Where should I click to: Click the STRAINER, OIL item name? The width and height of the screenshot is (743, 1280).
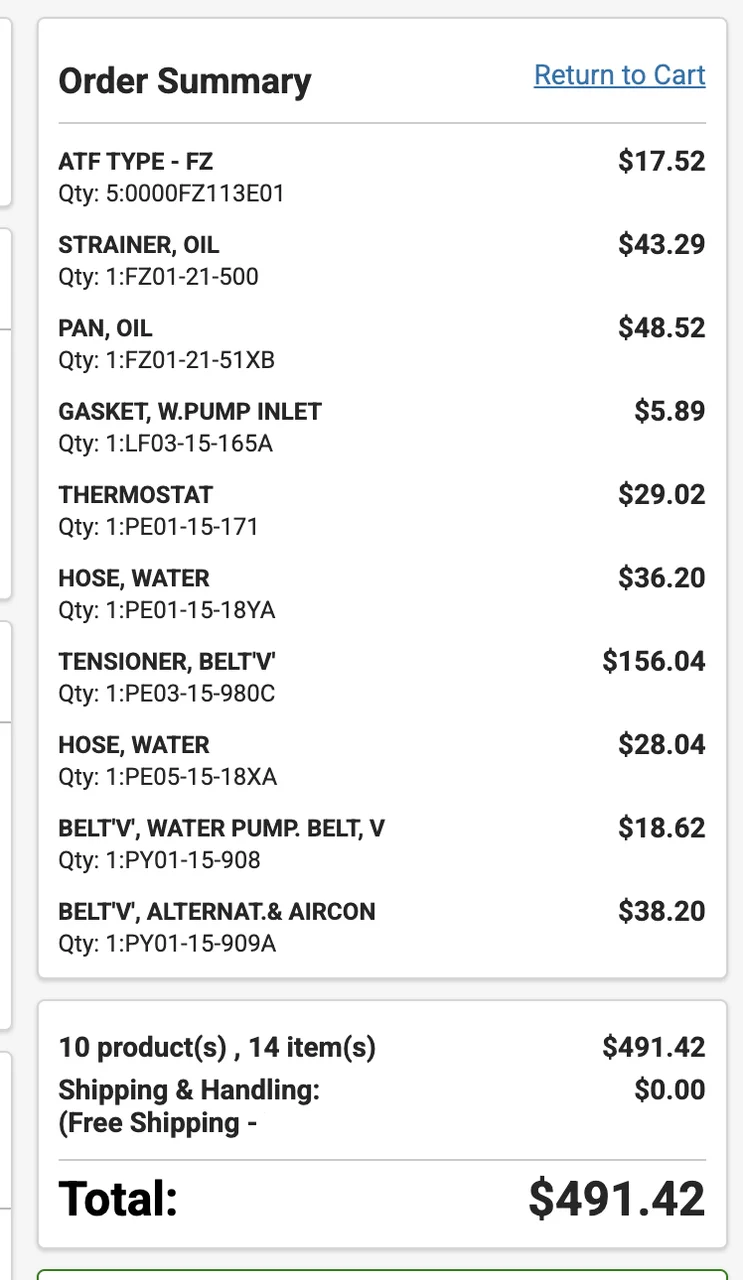click(138, 245)
